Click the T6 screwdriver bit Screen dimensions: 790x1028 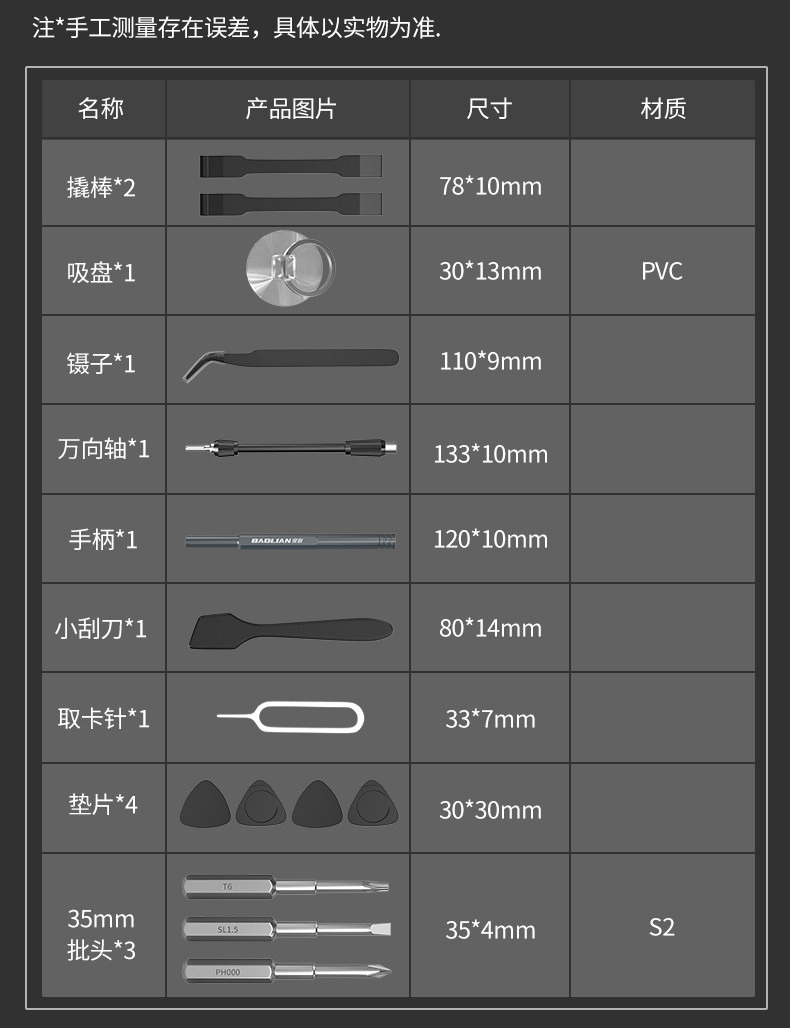click(287, 886)
